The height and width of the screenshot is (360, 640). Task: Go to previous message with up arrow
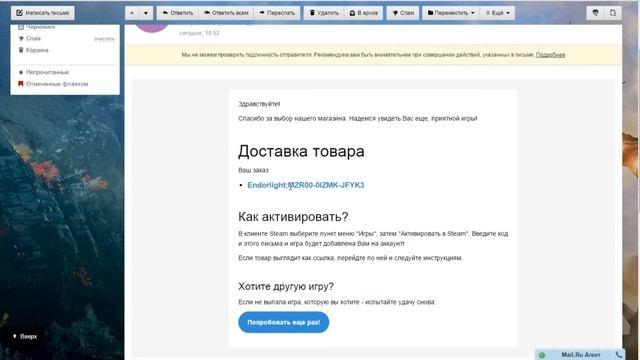point(132,13)
